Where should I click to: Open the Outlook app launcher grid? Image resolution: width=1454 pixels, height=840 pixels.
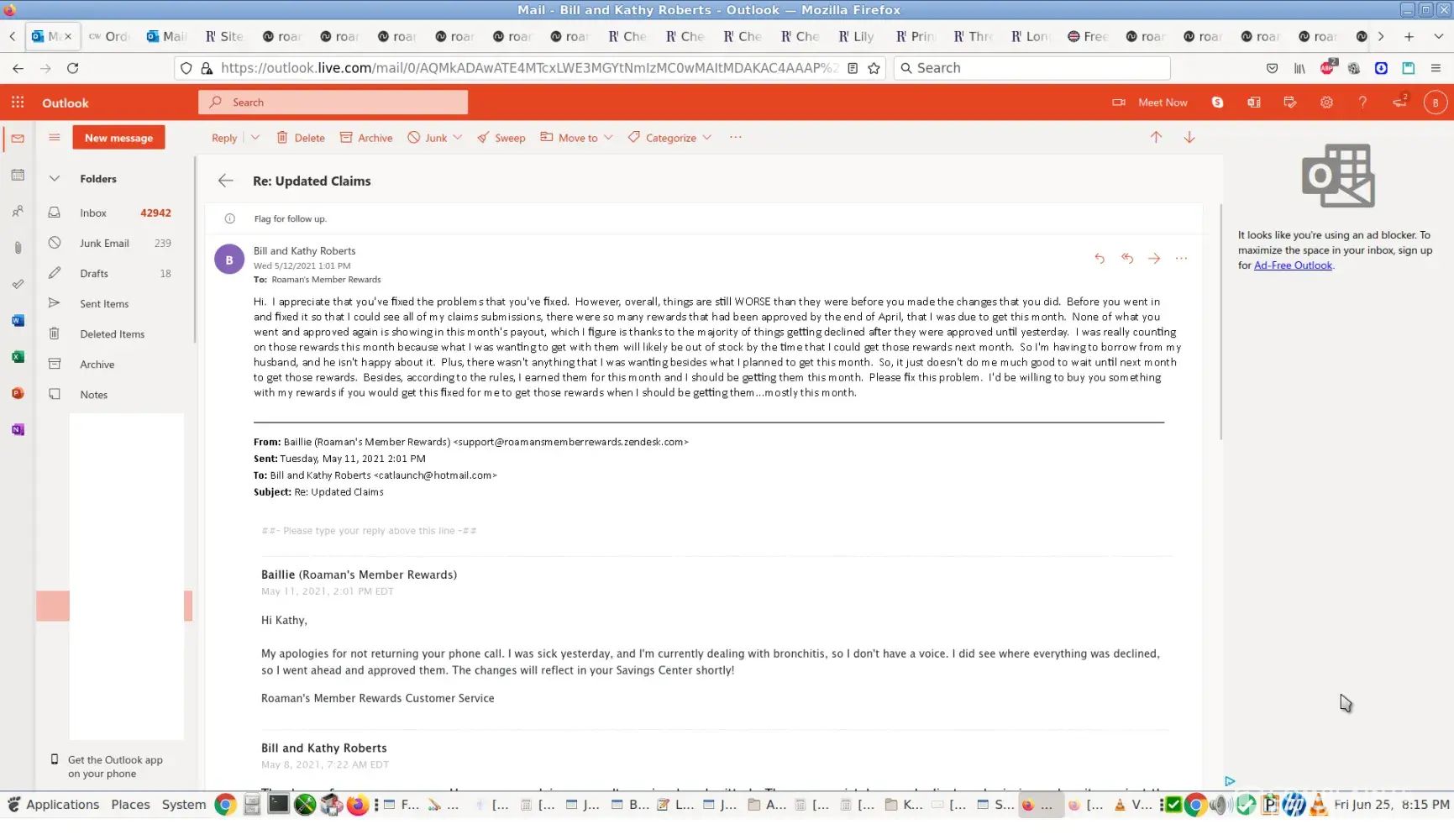click(x=18, y=102)
